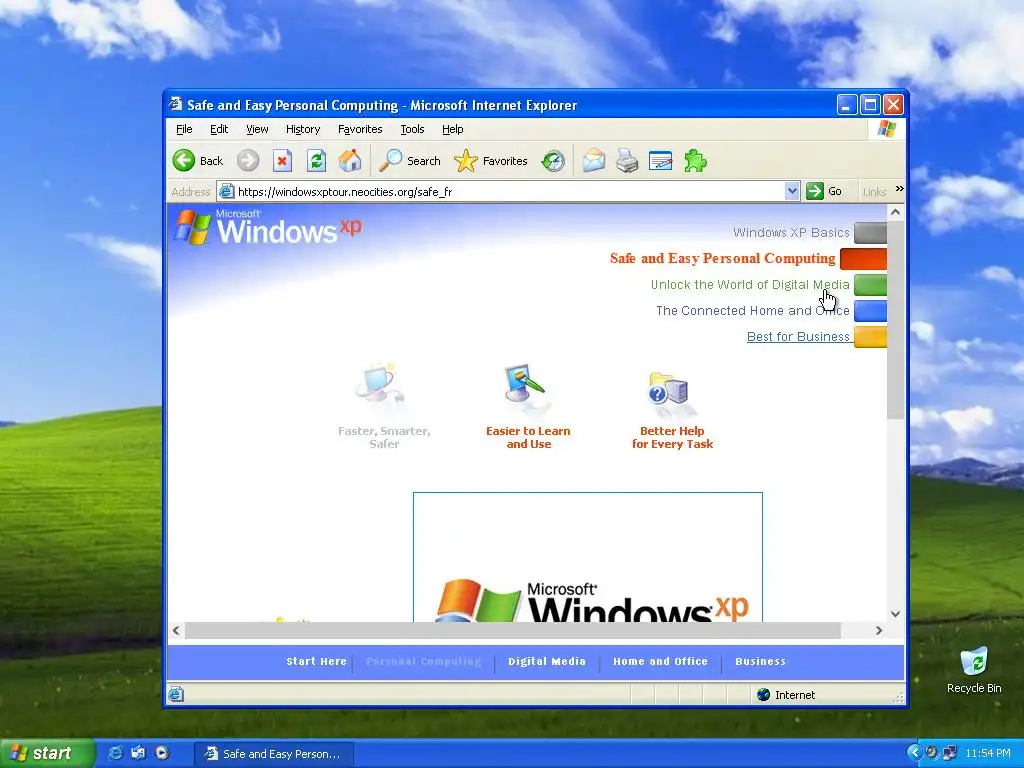Click the Windows XP video thumbnail
The width and height of the screenshot is (1024, 768).
pyautogui.click(x=588, y=557)
